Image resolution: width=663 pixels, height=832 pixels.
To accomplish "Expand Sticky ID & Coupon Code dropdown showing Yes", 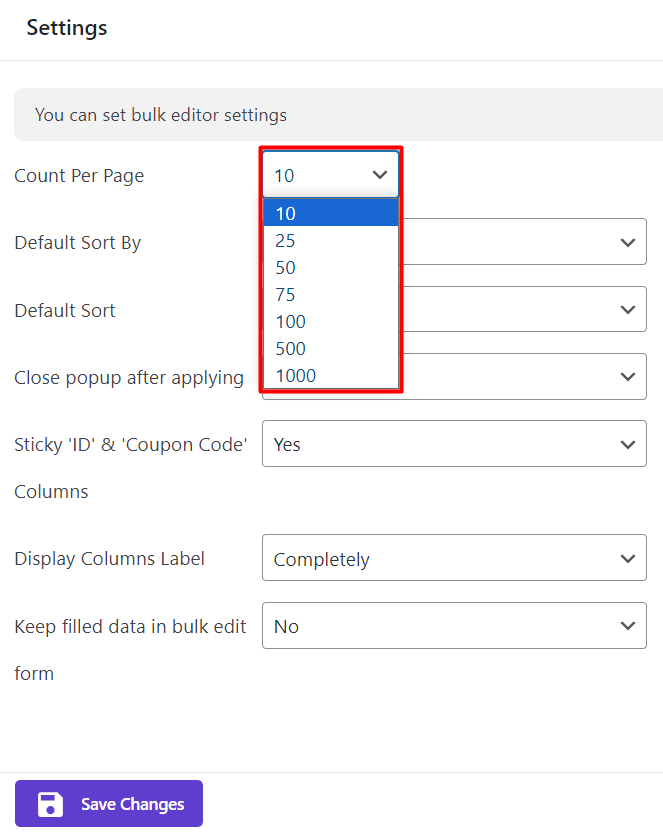I will pos(454,444).
